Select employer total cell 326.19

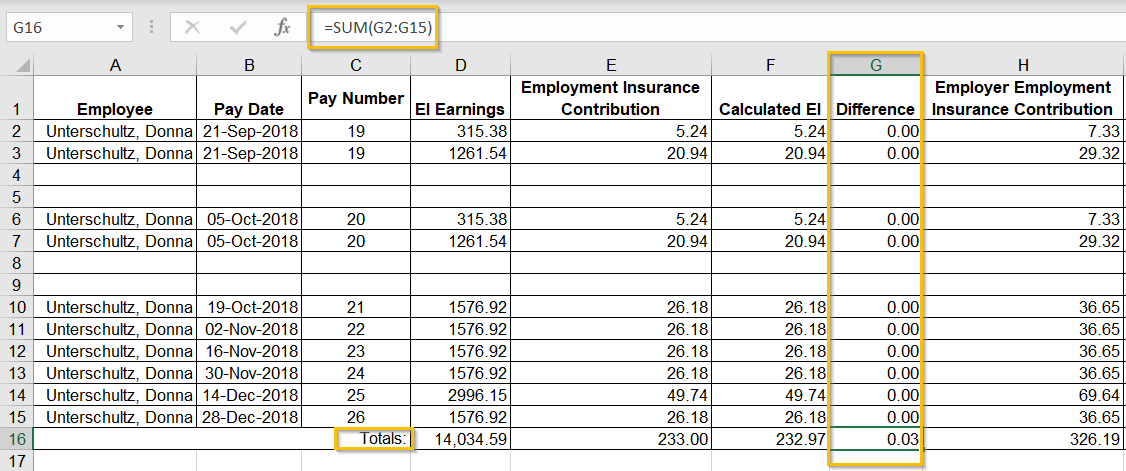click(x=1023, y=439)
